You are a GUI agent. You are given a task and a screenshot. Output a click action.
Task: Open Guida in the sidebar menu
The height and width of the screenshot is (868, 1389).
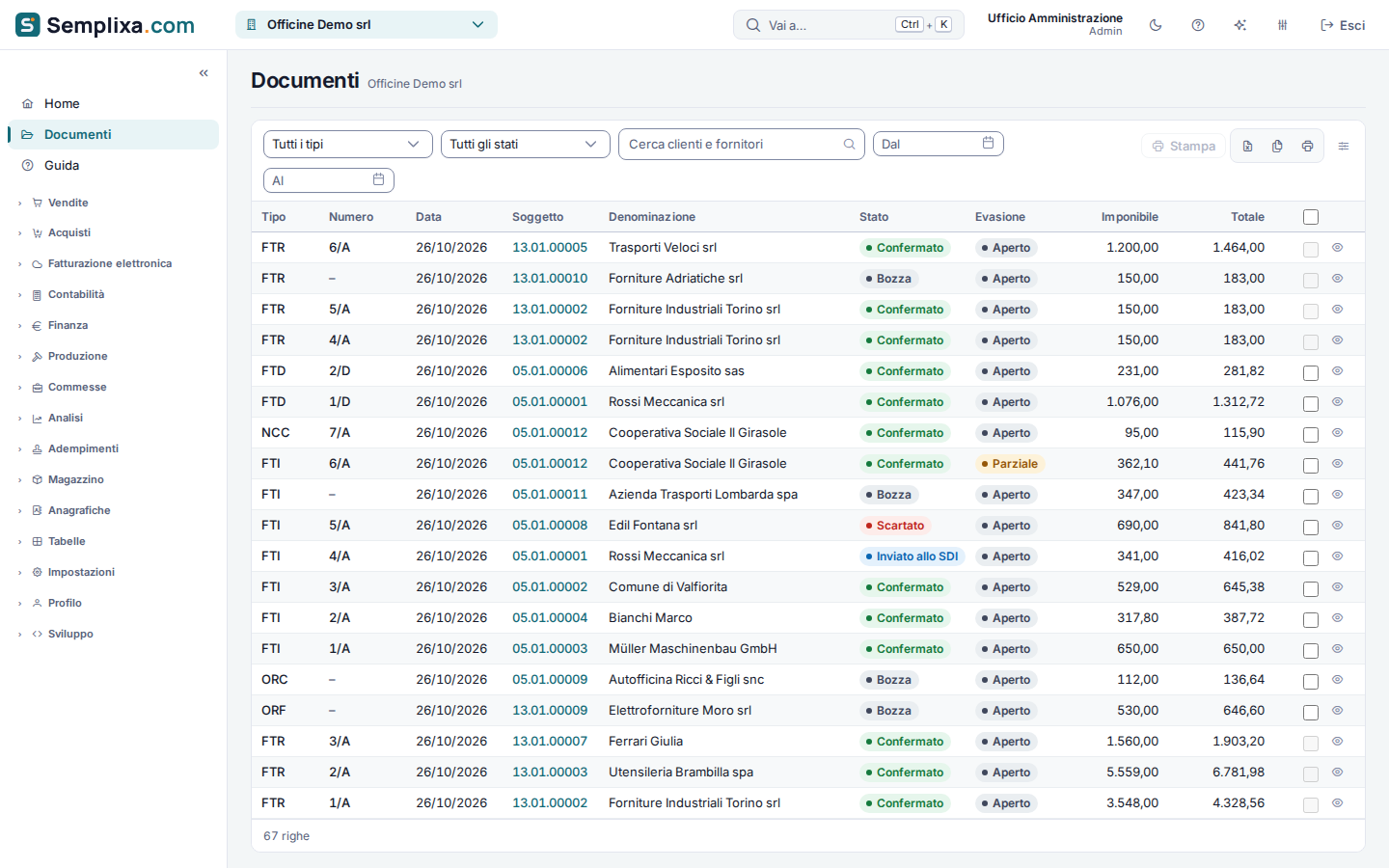click(62, 166)
